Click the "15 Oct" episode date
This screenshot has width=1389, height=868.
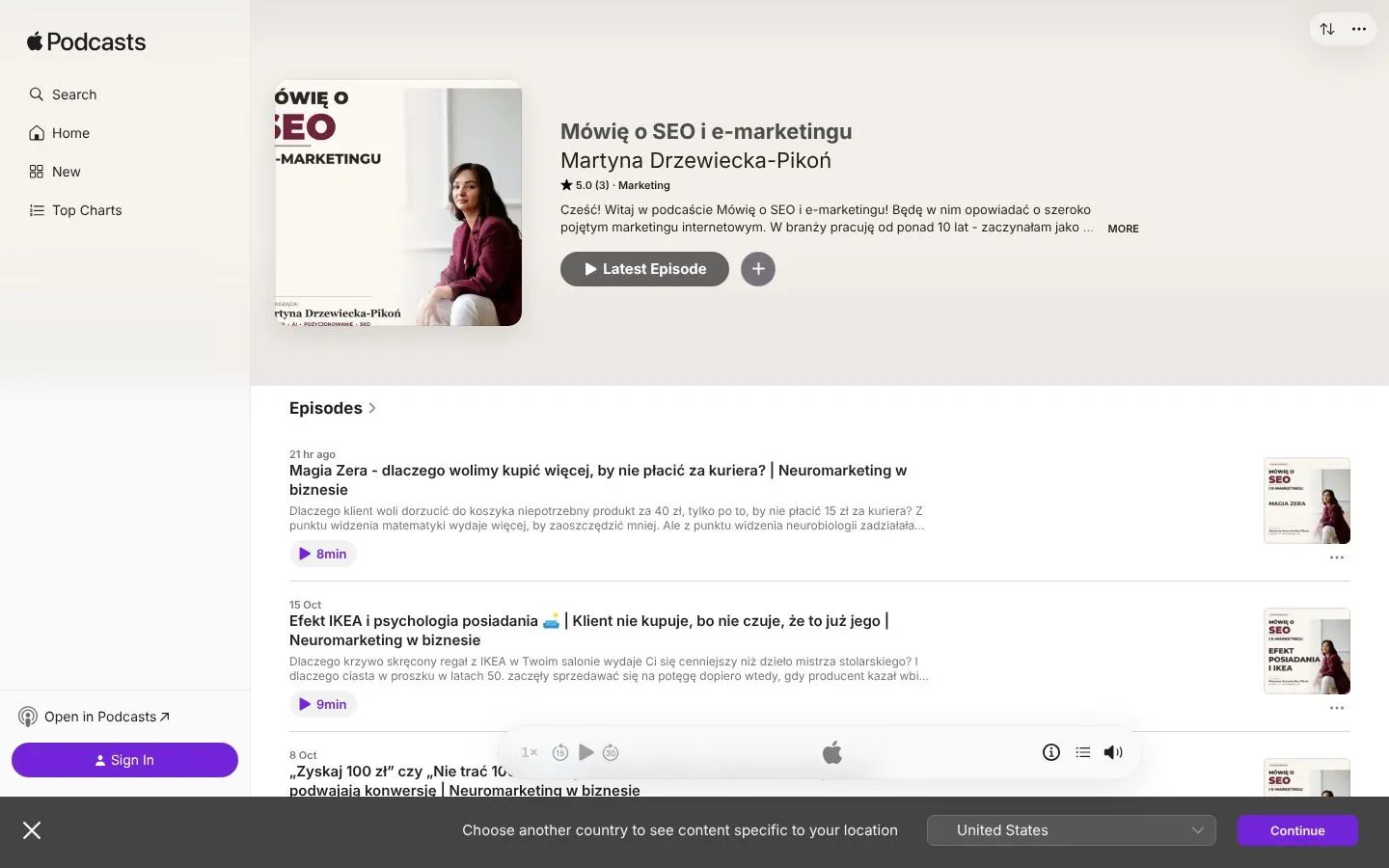pyautogui.click(x=306, y=605)
